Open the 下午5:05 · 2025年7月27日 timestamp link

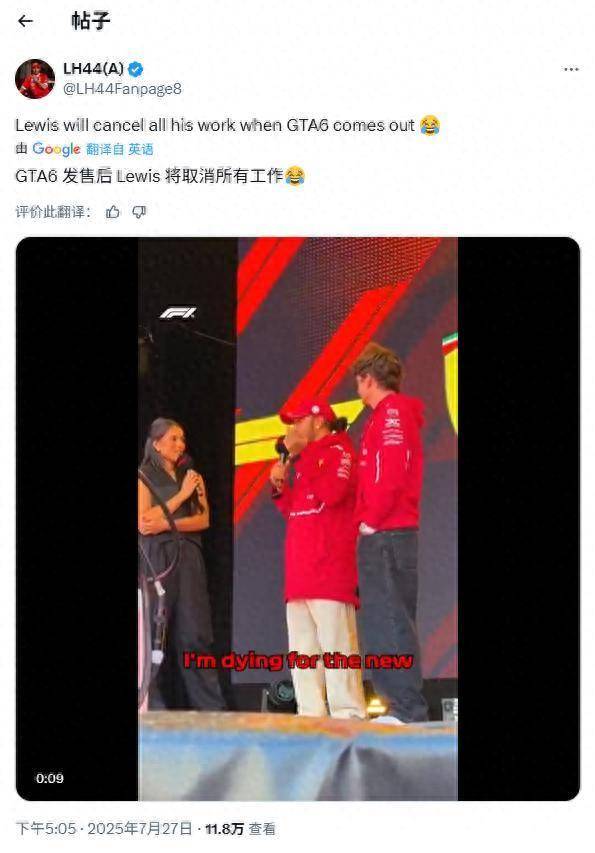(104, 829)
